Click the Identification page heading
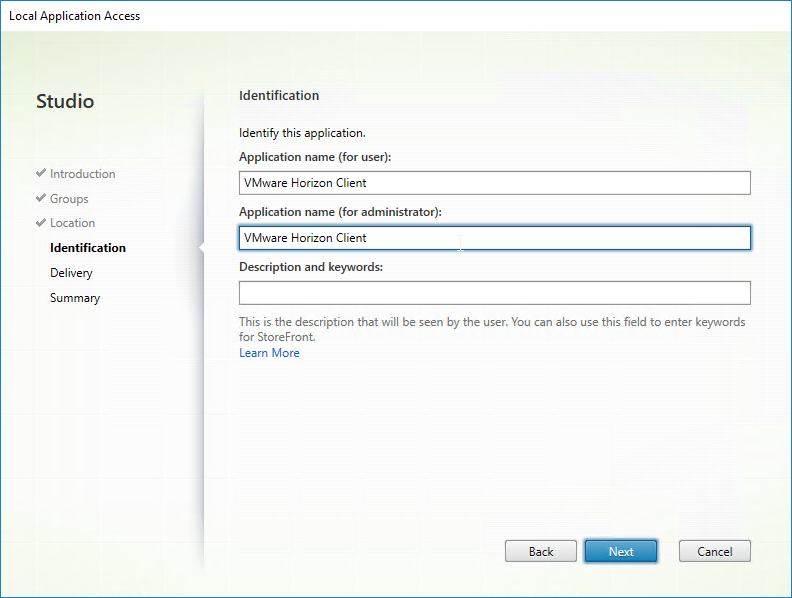The height and width of the screenshot is (598, 792). 279,95
